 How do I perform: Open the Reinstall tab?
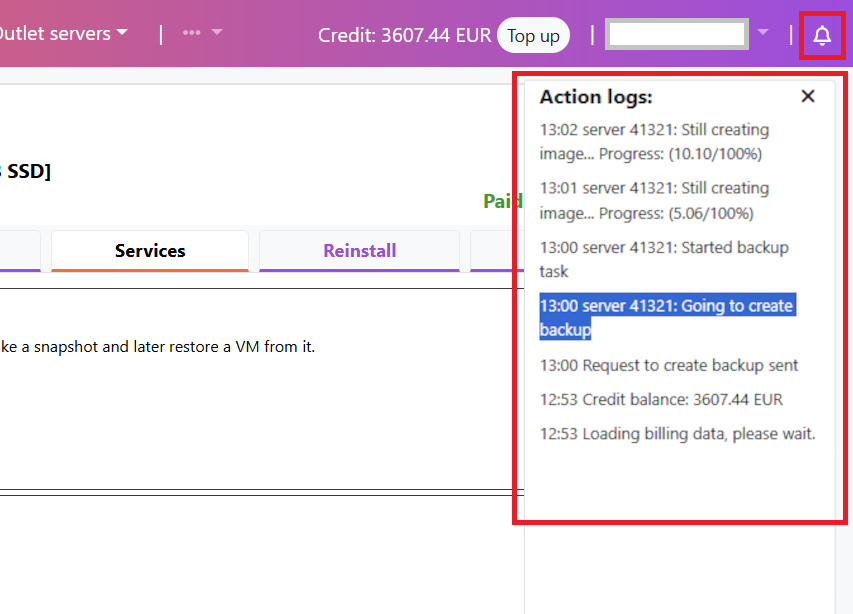(x=359, y=251)
